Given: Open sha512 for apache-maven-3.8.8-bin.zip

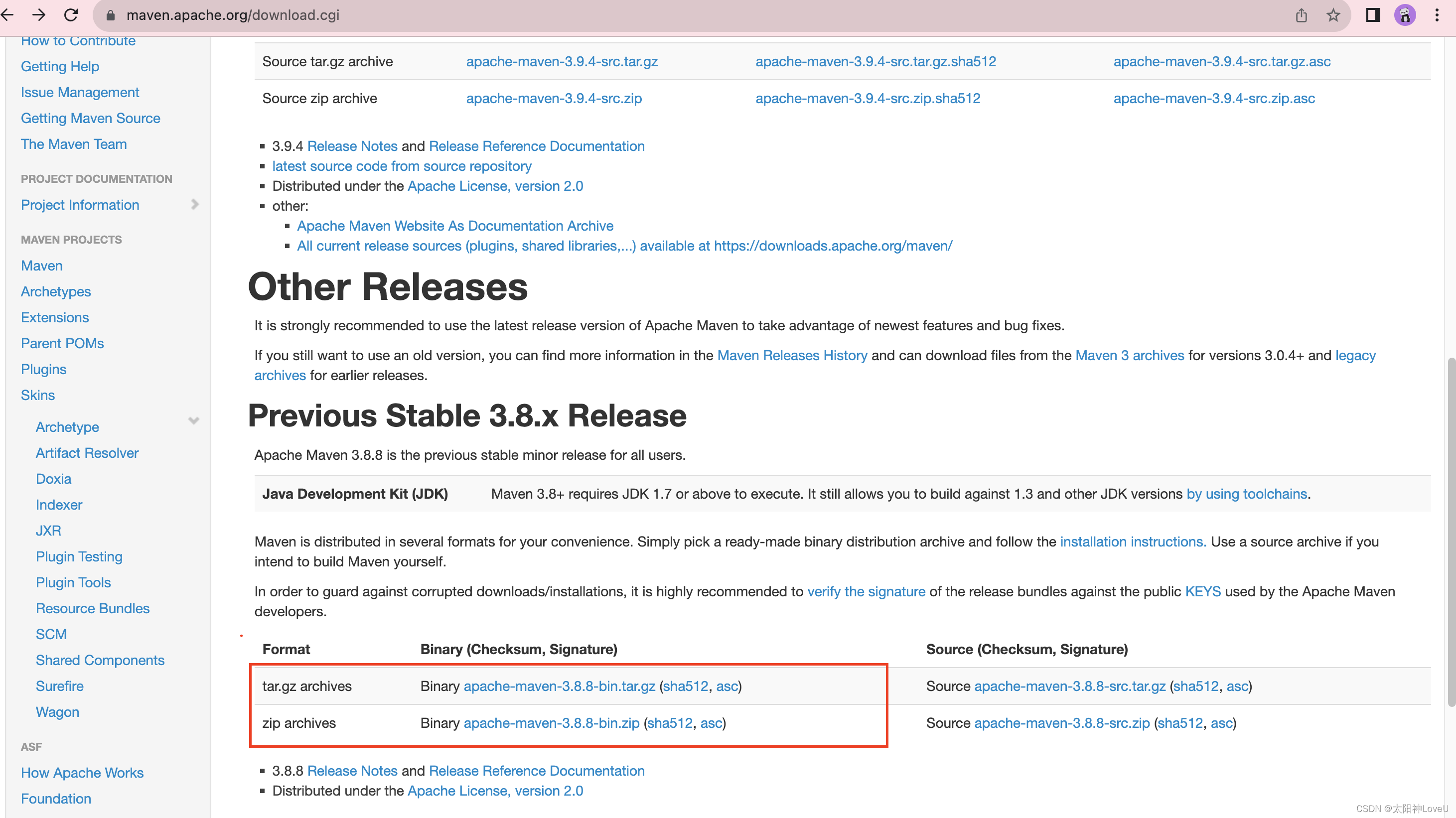Looking at the screenshot, I should [x=670, y=723].
